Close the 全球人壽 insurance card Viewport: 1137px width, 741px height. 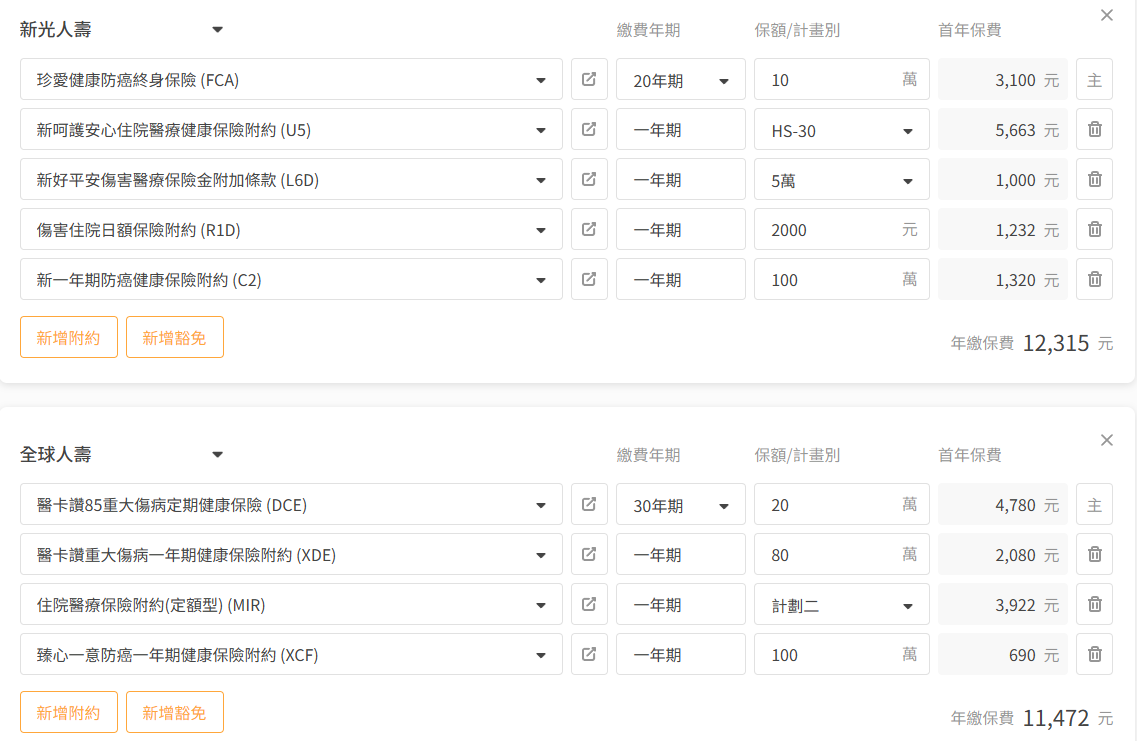1106,440
